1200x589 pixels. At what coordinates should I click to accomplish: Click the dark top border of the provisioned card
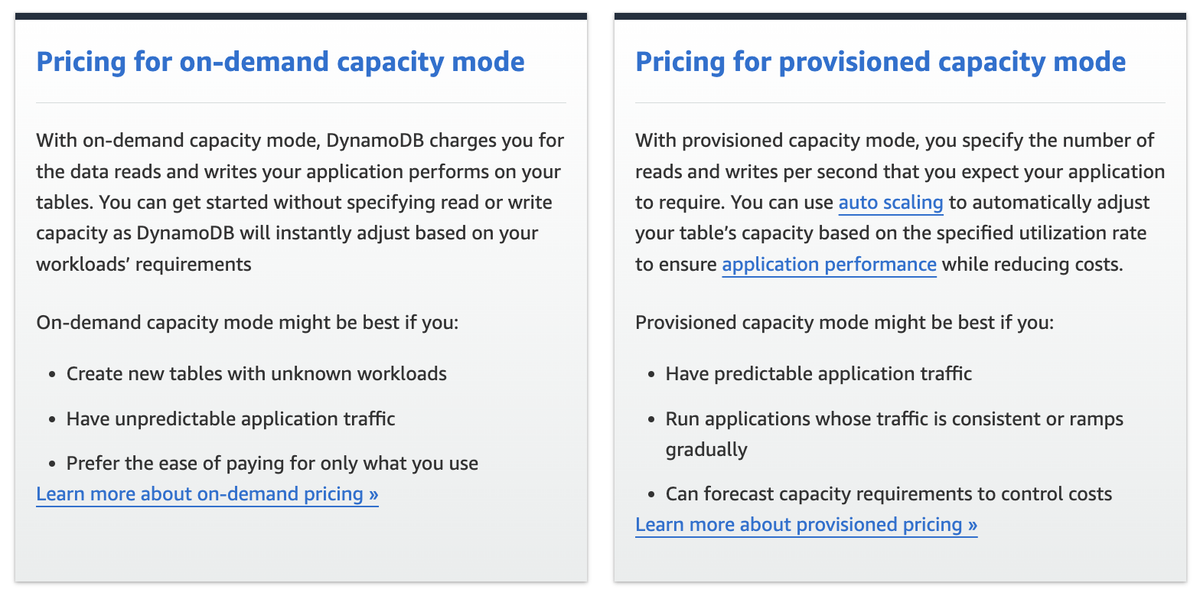(900, 16)
